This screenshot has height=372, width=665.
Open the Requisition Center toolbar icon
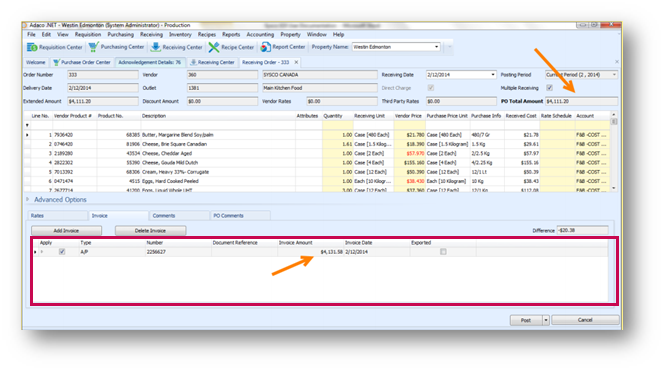coord(32,47)
